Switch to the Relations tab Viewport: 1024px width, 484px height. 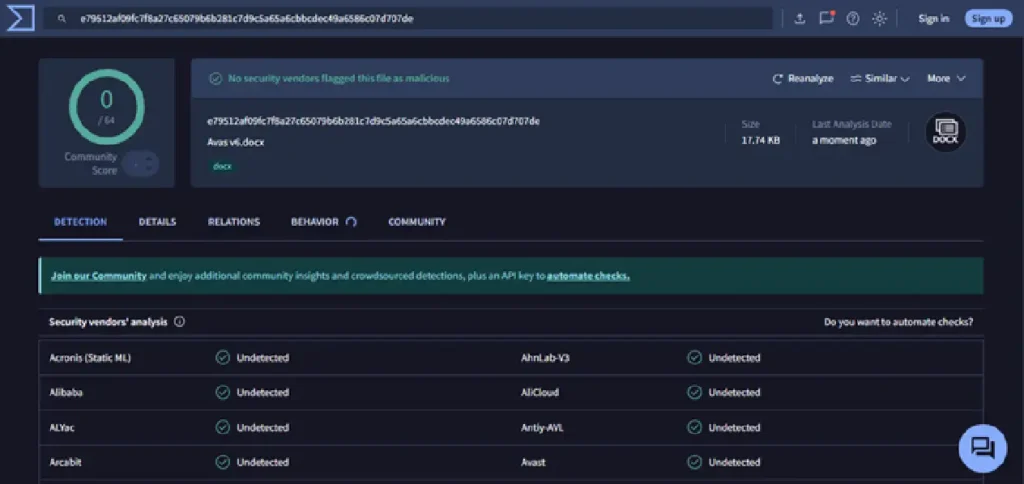pos(234,222)
